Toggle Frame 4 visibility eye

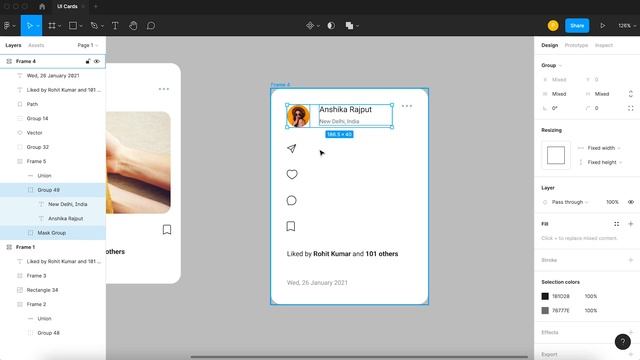(x=97, y=61)
